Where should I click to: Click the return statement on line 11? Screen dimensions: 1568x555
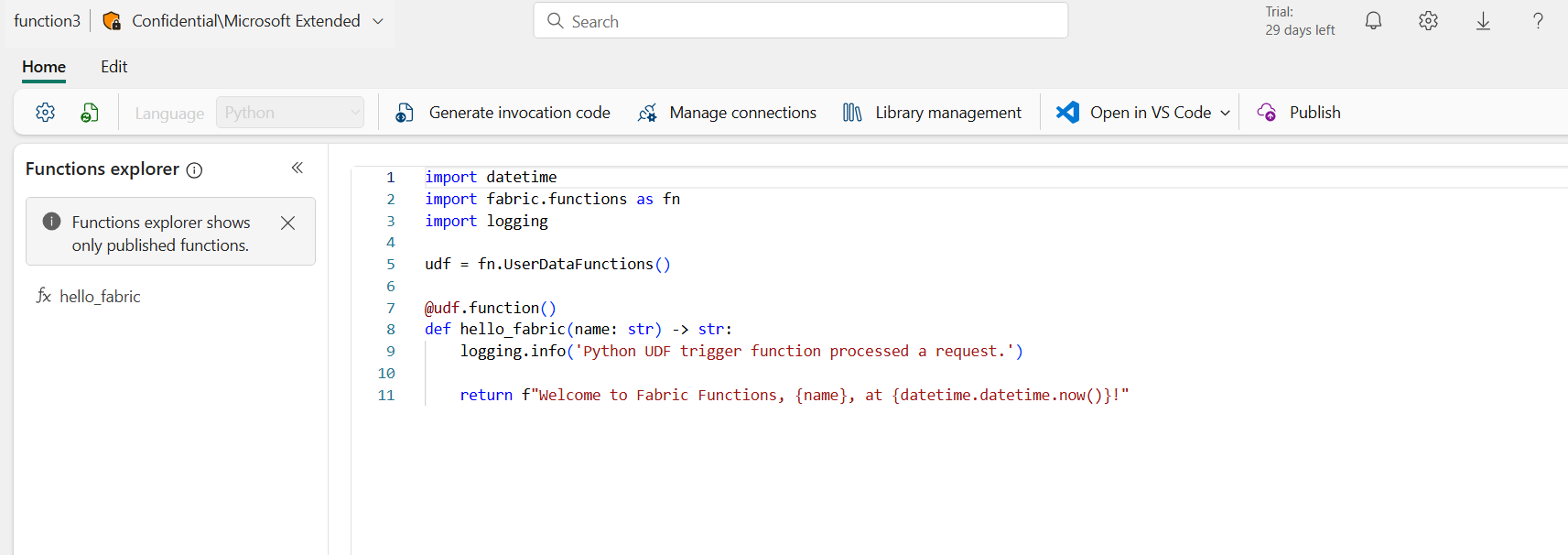[795, 395]
